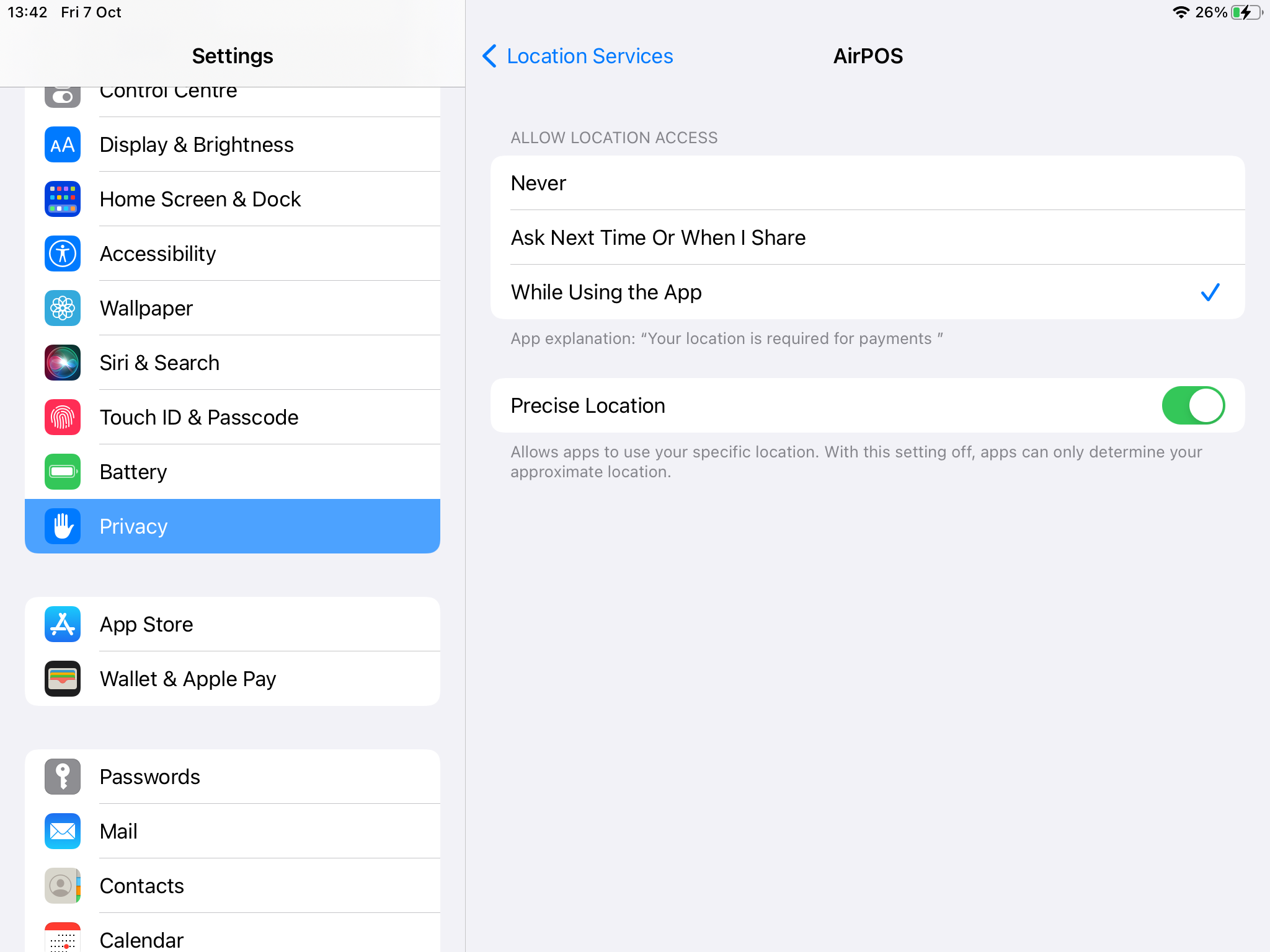The height and width of the screenshot is (952, 1270).
Task: Tap the App Store icon
Action: [63, 624]
